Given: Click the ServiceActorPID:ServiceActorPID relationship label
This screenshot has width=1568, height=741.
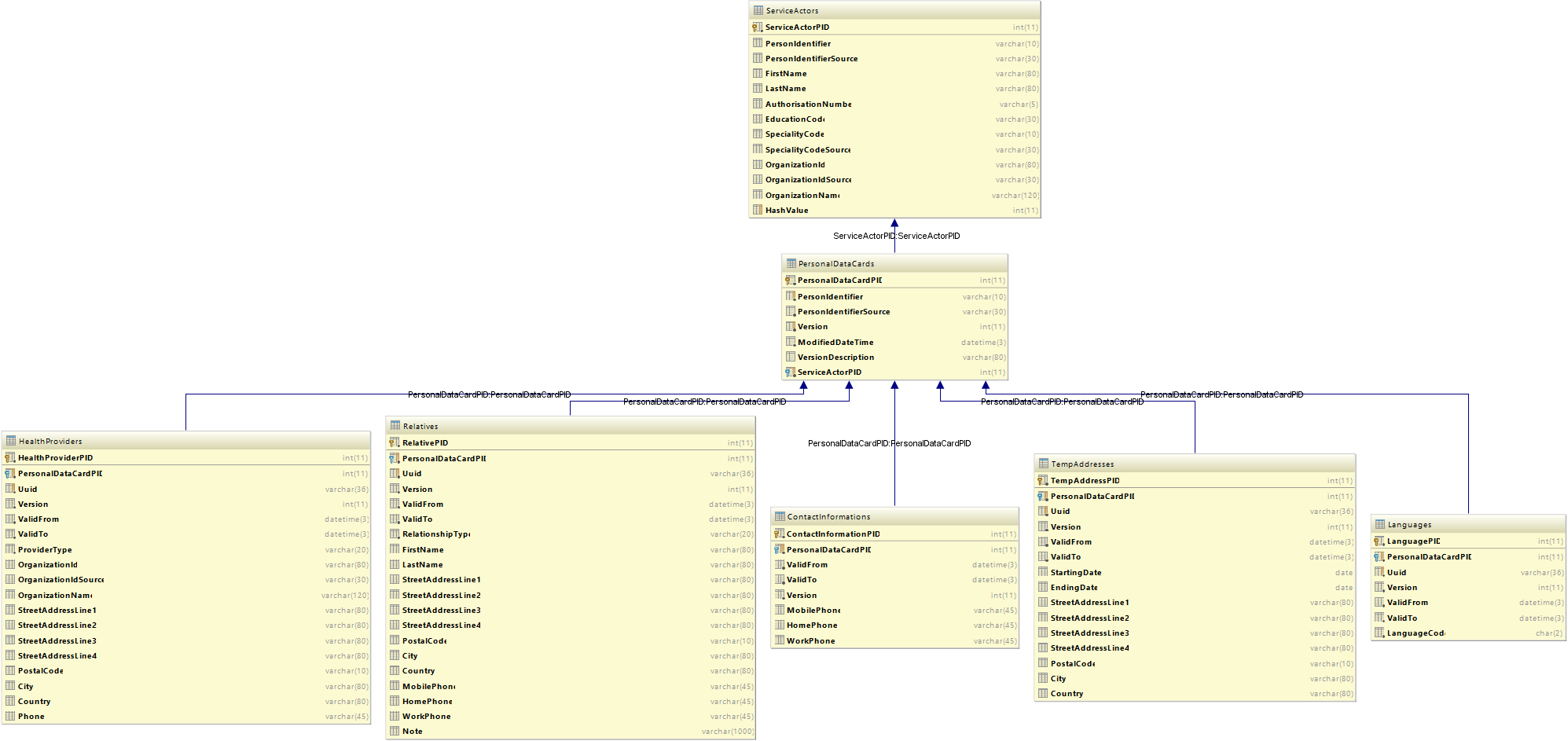Looking at the screenshot, I should [x=896, y=236].
